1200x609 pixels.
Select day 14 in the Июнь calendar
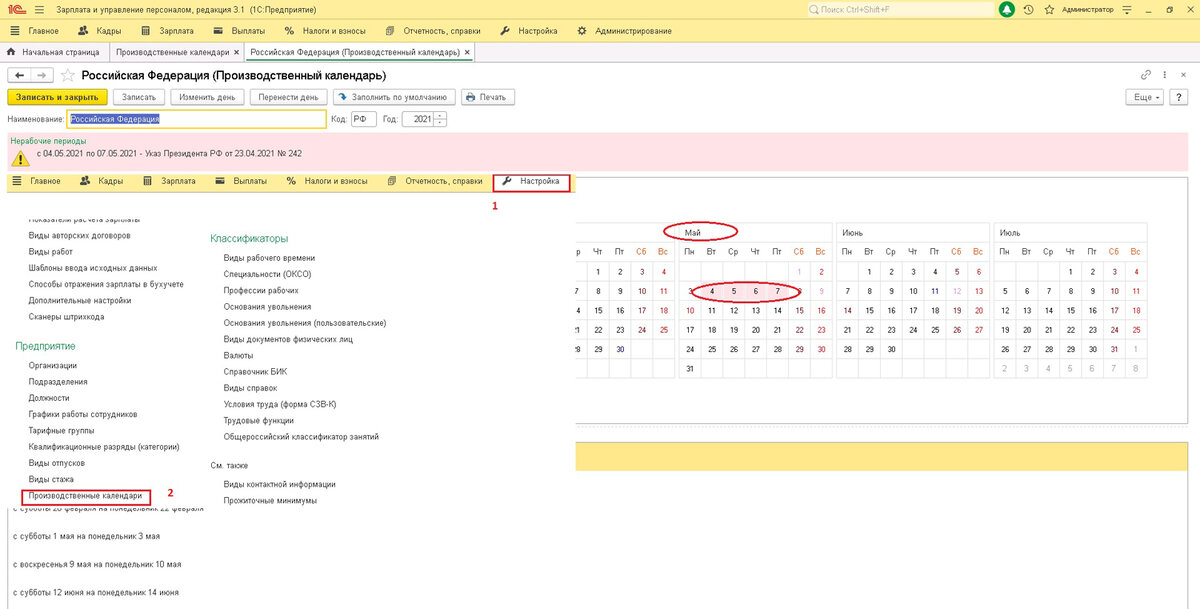(848, 311)
